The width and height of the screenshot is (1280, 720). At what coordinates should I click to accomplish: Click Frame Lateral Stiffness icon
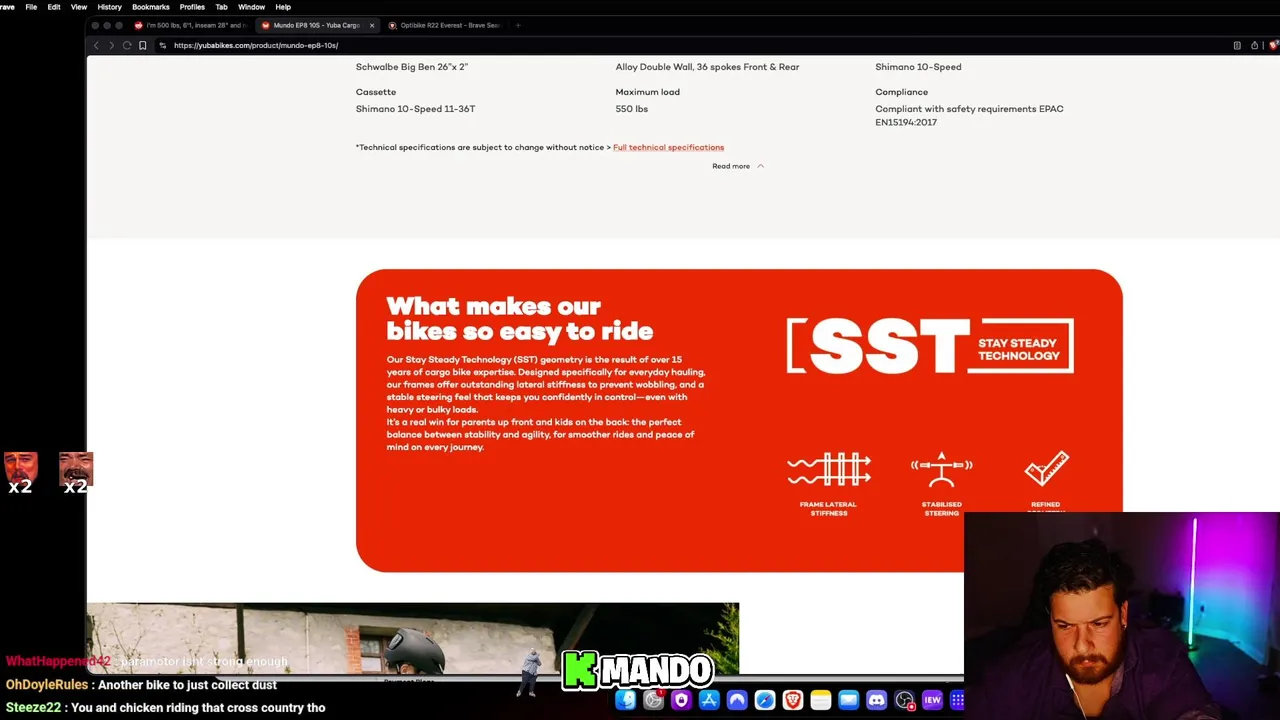click(828, 469)
